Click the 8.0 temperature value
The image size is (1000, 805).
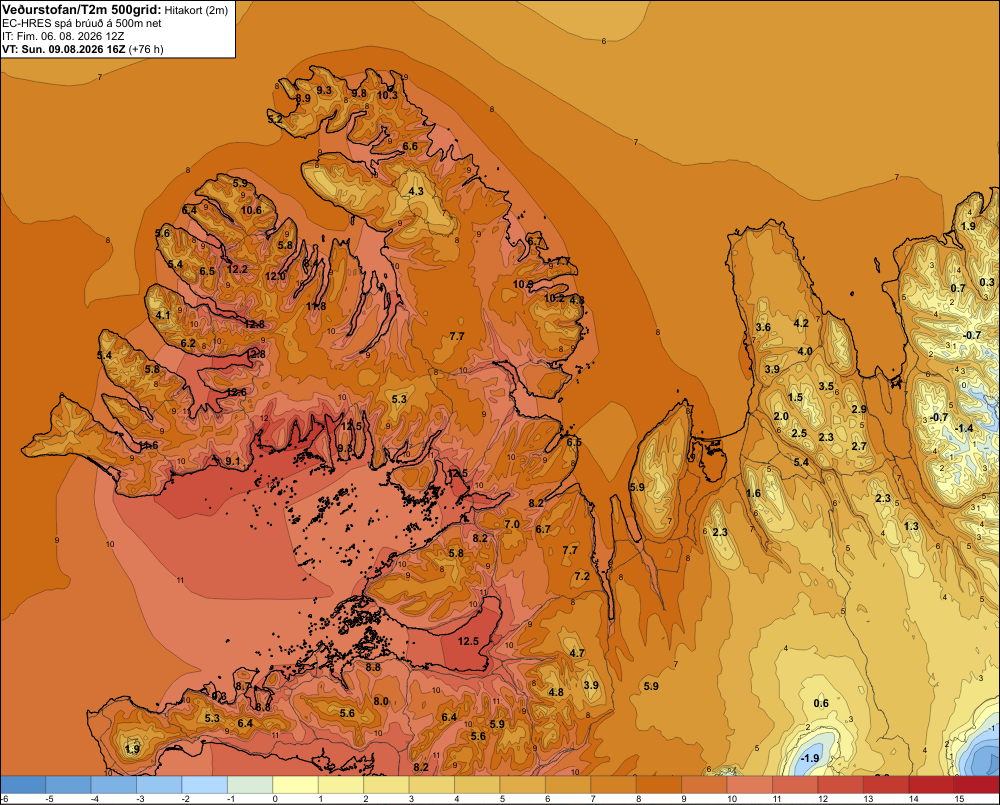click(x=381, y=701)
